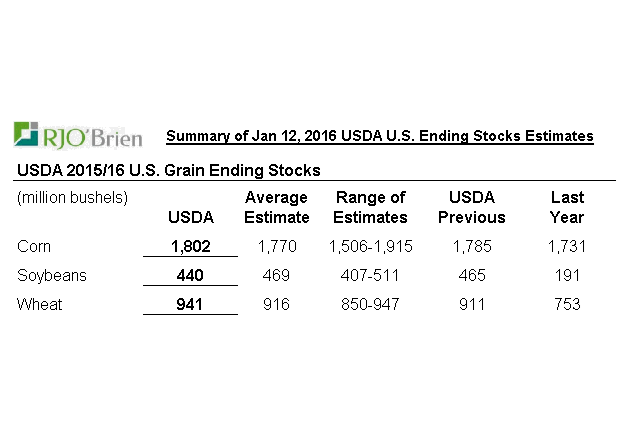Click the underlined ending stocks summary title
The width and height of the screenshot is (630, 430).
point(379,136)
